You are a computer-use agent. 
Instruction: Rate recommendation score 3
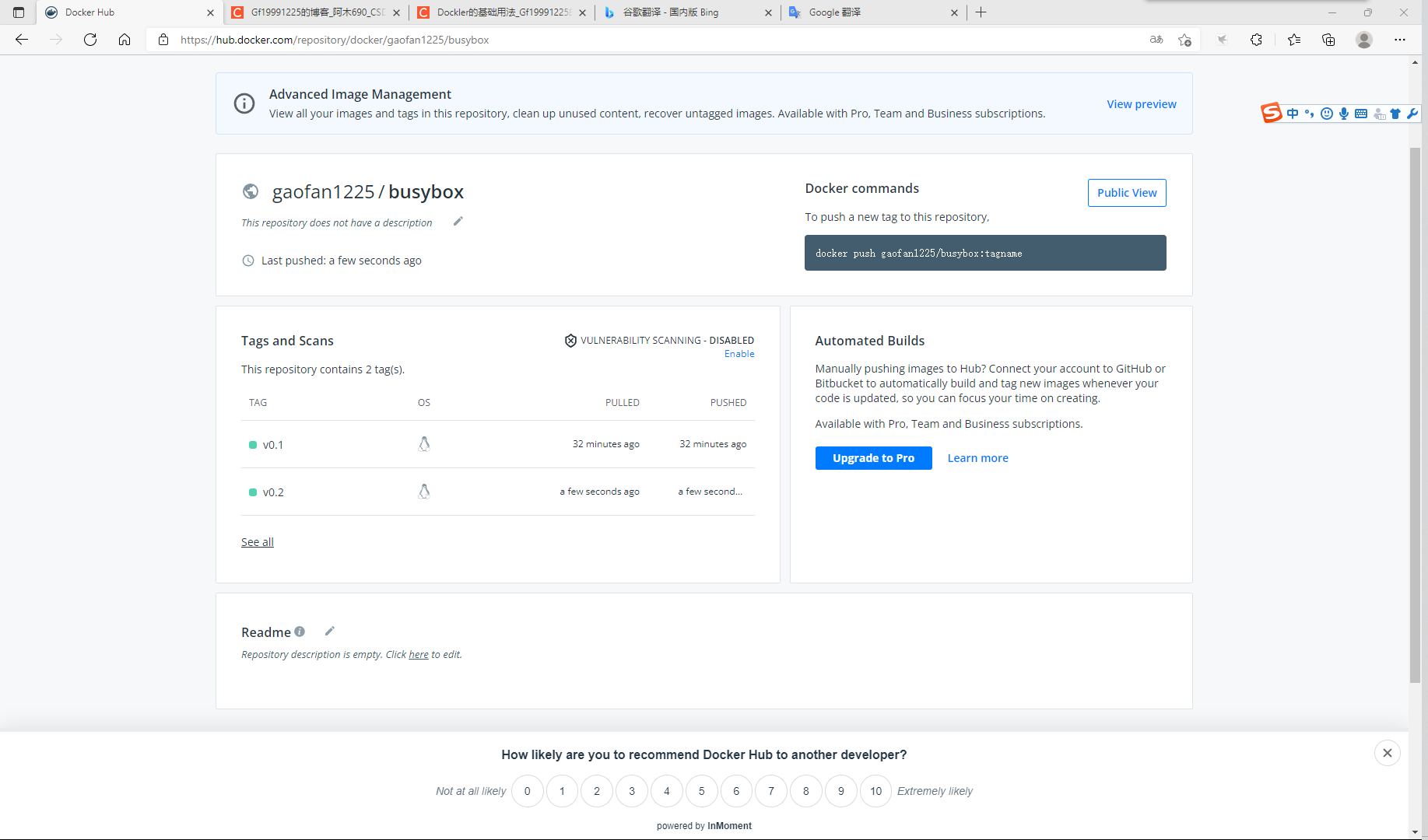(632, 791)
